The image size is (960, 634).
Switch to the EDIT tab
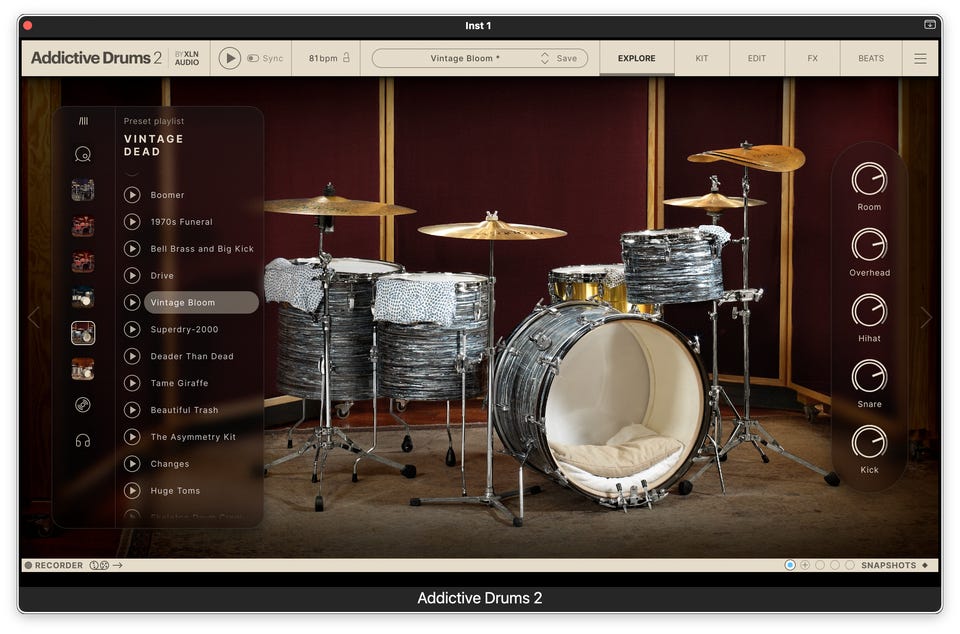pos(757,58)
